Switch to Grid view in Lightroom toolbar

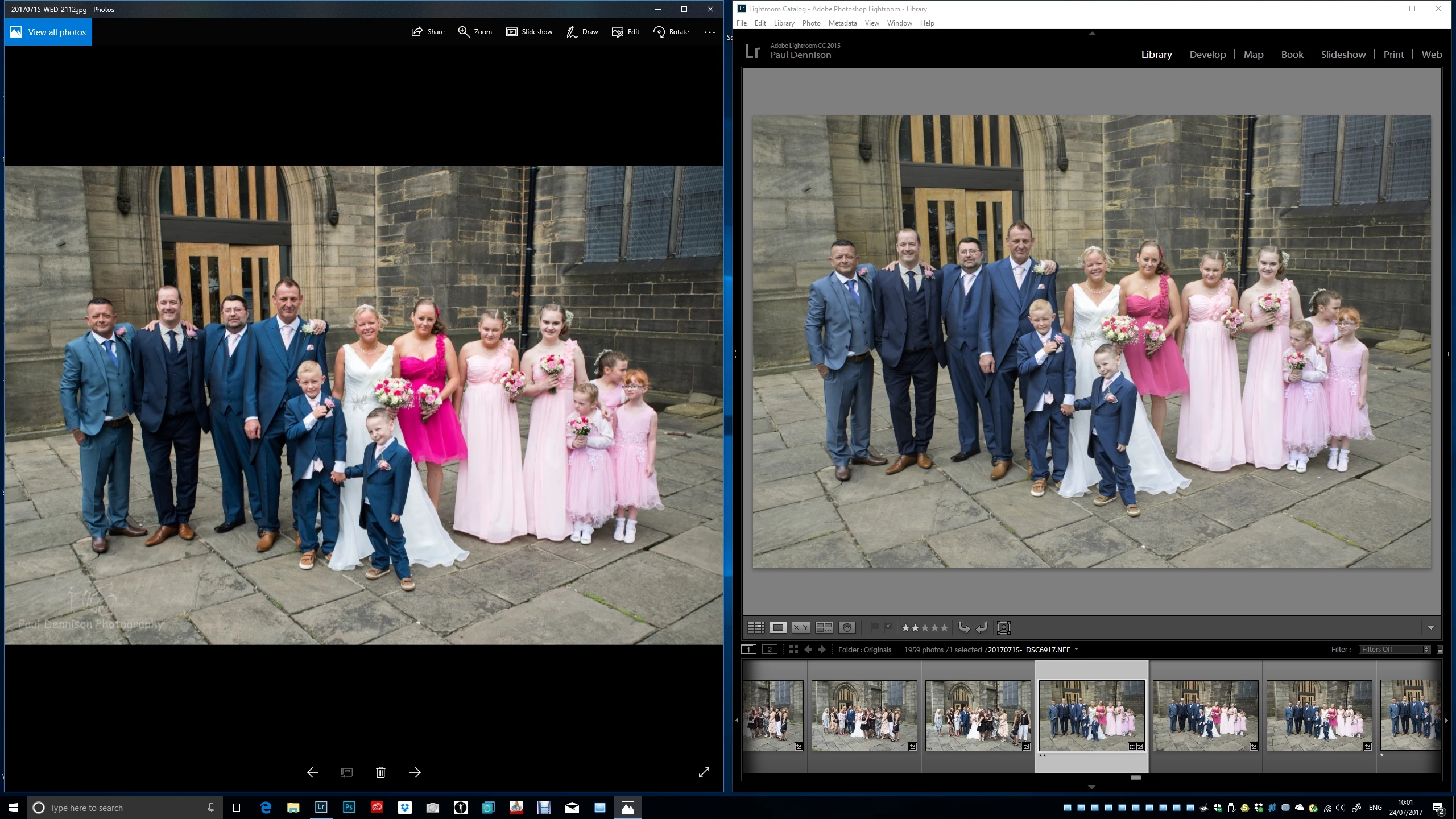[755, 628]
